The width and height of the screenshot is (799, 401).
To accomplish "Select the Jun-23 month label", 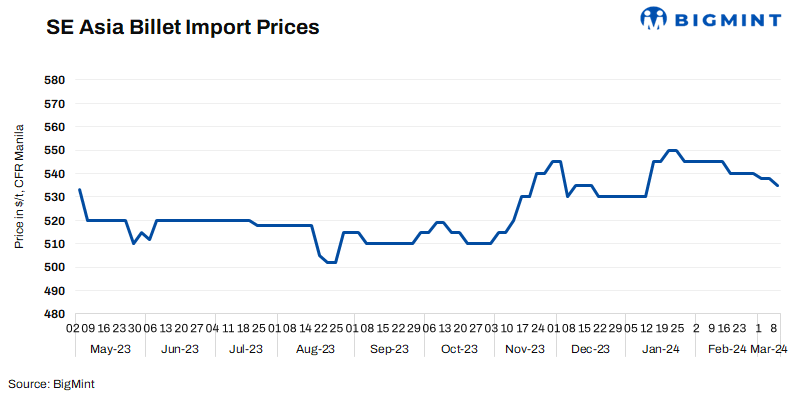I will click(178, 349).
